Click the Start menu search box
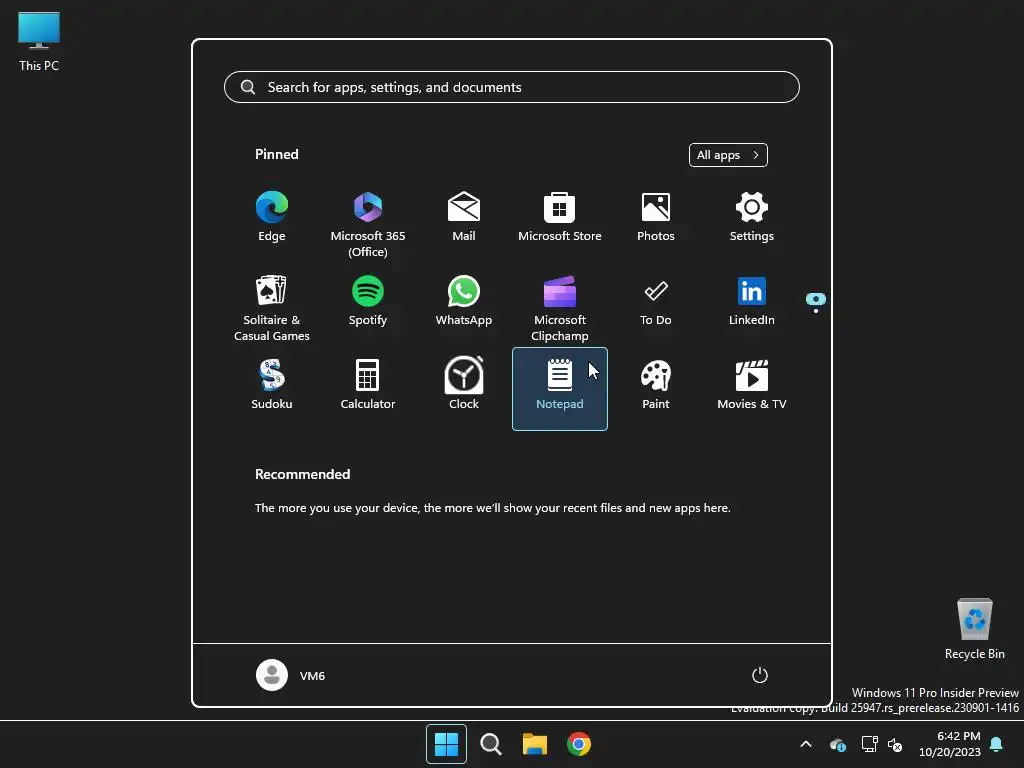The image size is (1024, 768). (x=511, y=87)
